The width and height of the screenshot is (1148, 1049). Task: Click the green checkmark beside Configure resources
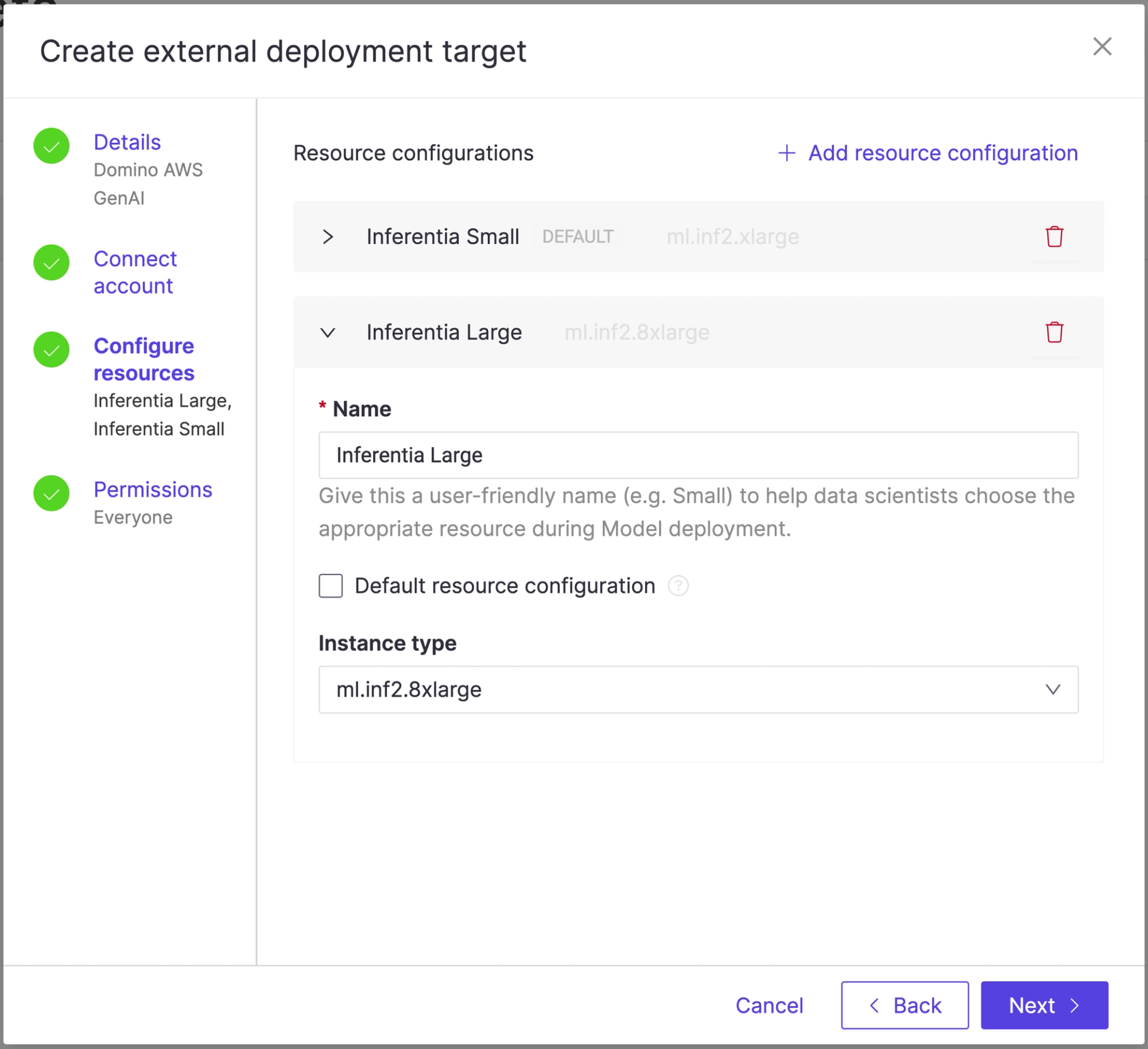click(51, 350)
